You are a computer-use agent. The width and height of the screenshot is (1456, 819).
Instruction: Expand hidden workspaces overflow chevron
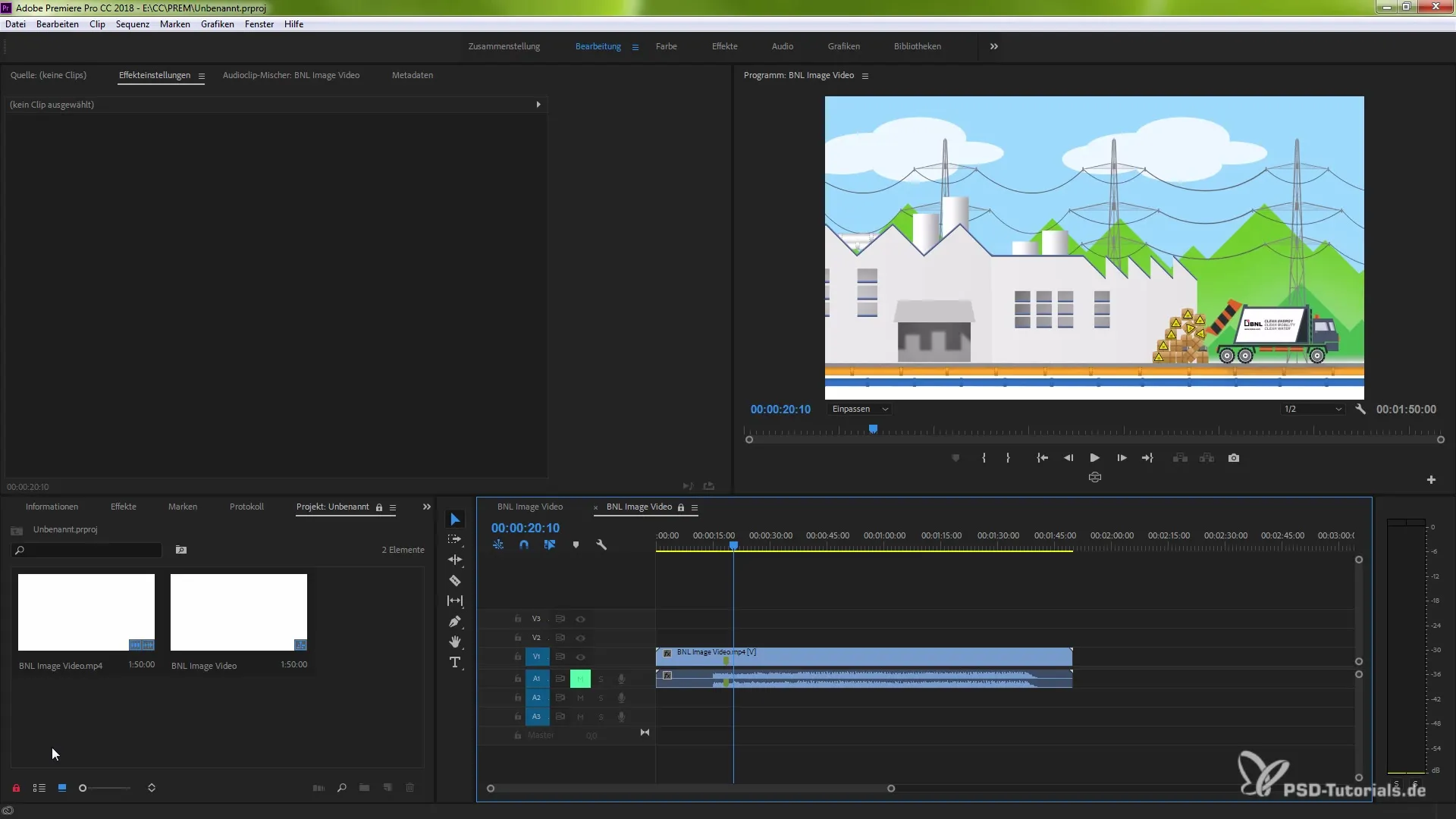(x=993, y=46)
